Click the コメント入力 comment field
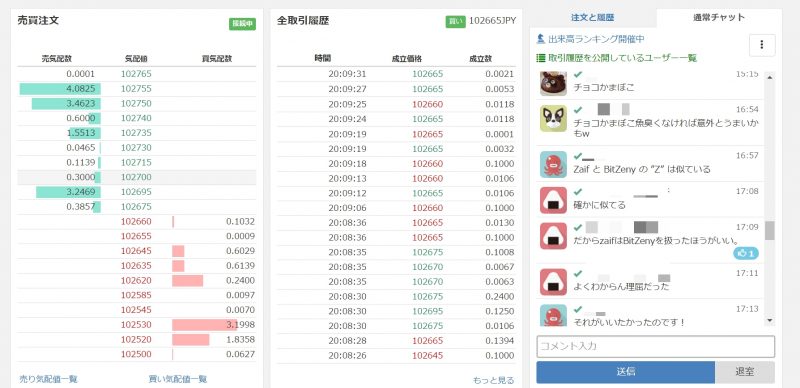800x388 pixels. 656,346
